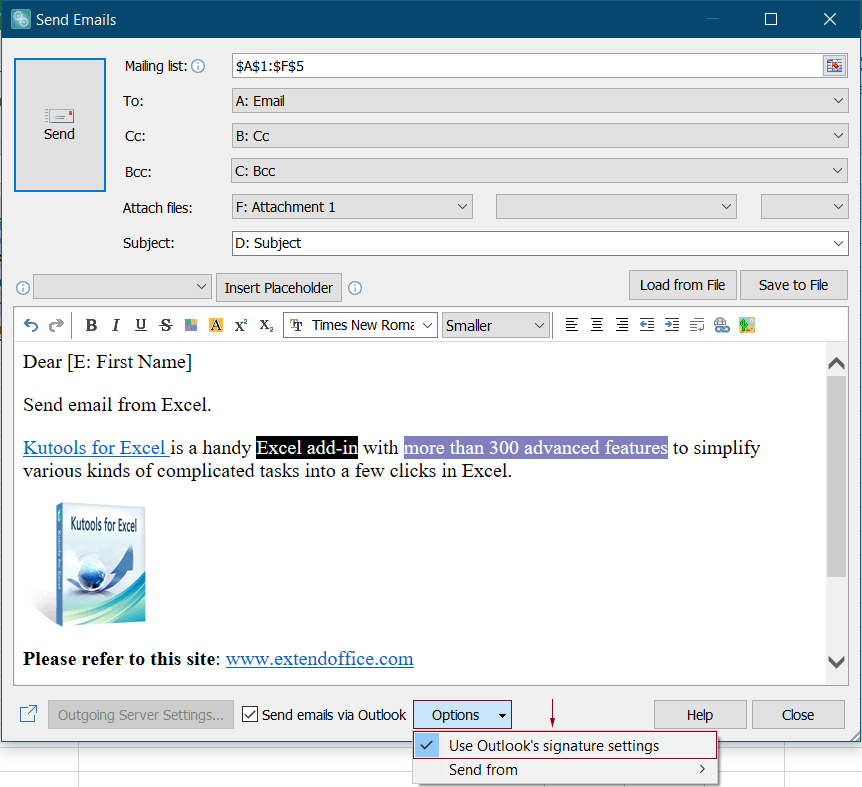Click the editor scroll down arrow
Image resolution: width=862 pixels, height=787 pixels.
click(836, 662)
